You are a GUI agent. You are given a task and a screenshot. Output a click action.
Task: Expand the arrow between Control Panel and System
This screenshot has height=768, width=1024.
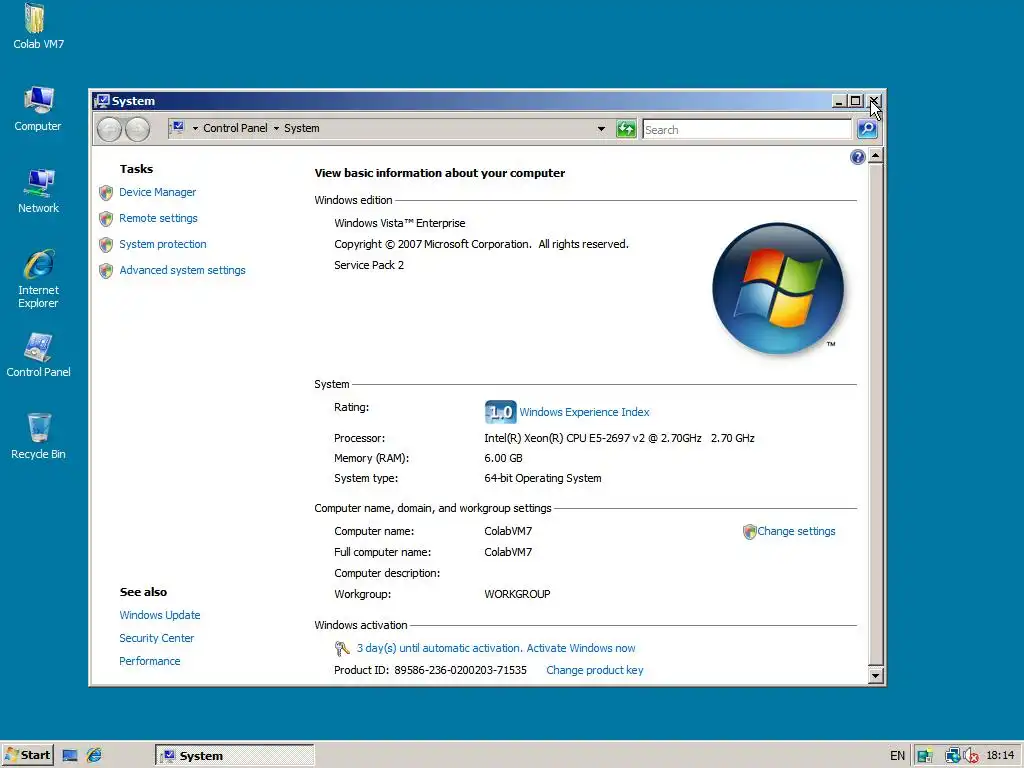276,129
